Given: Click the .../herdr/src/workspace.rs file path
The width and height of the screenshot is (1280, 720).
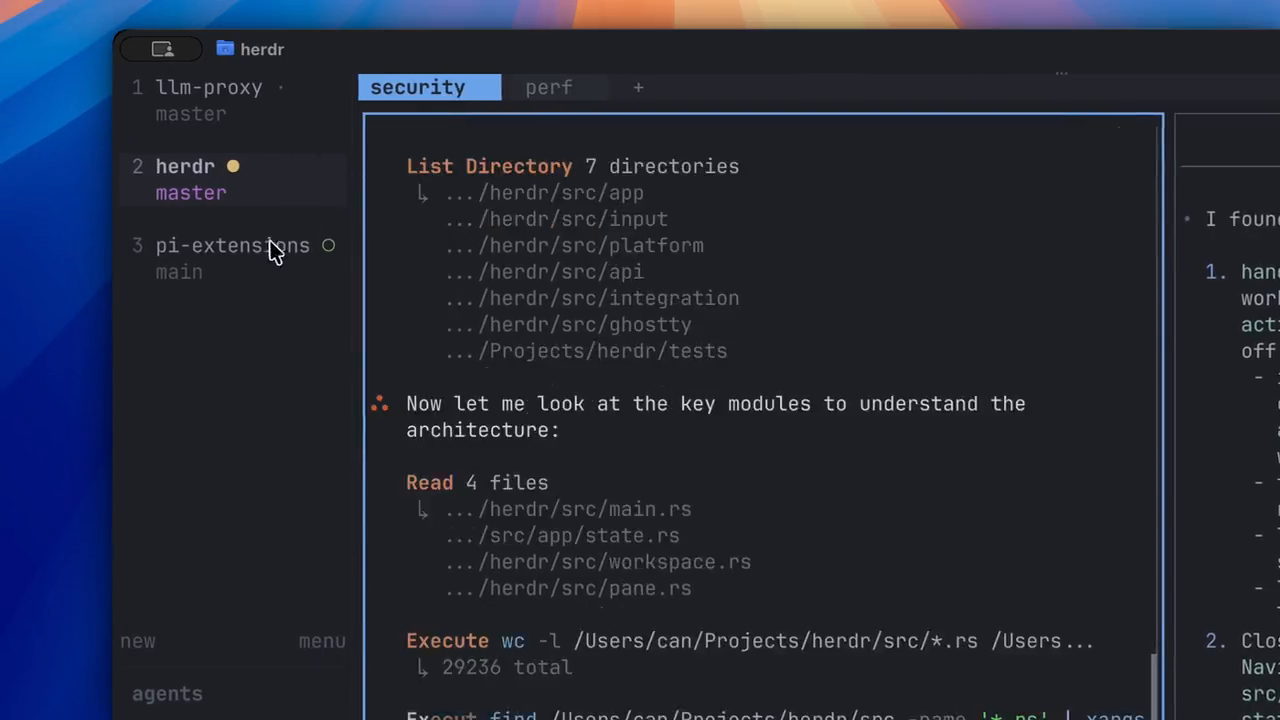Looking at the screenshot, I should [599, 562].
